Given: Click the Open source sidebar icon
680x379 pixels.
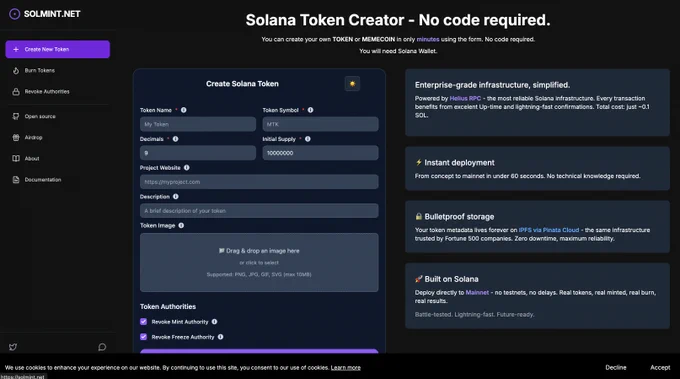Looking at the screenshot, I should pos(16,116).
